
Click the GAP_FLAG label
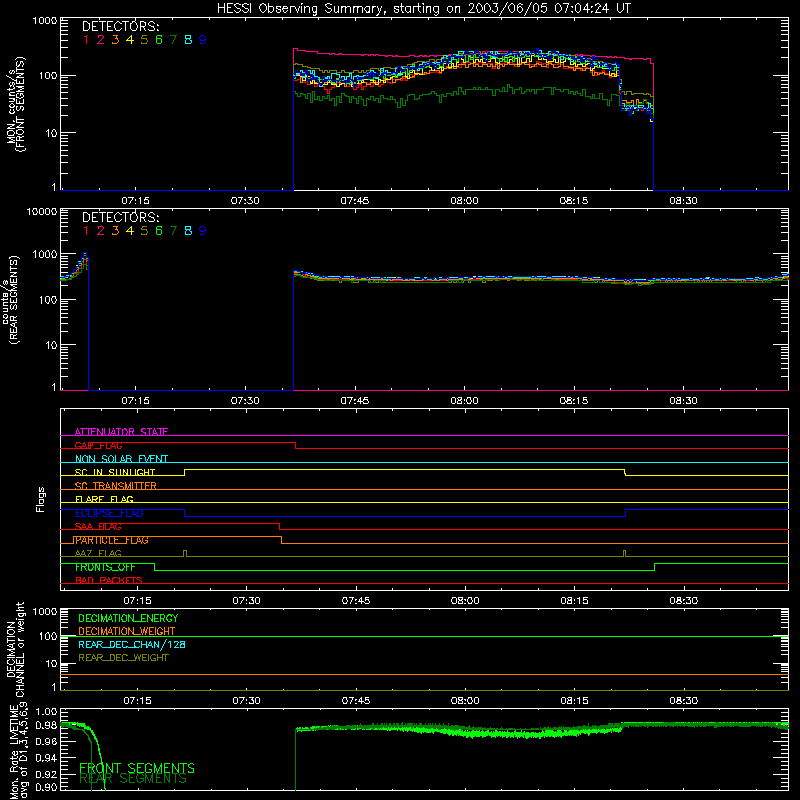click(x=98, y=445)
